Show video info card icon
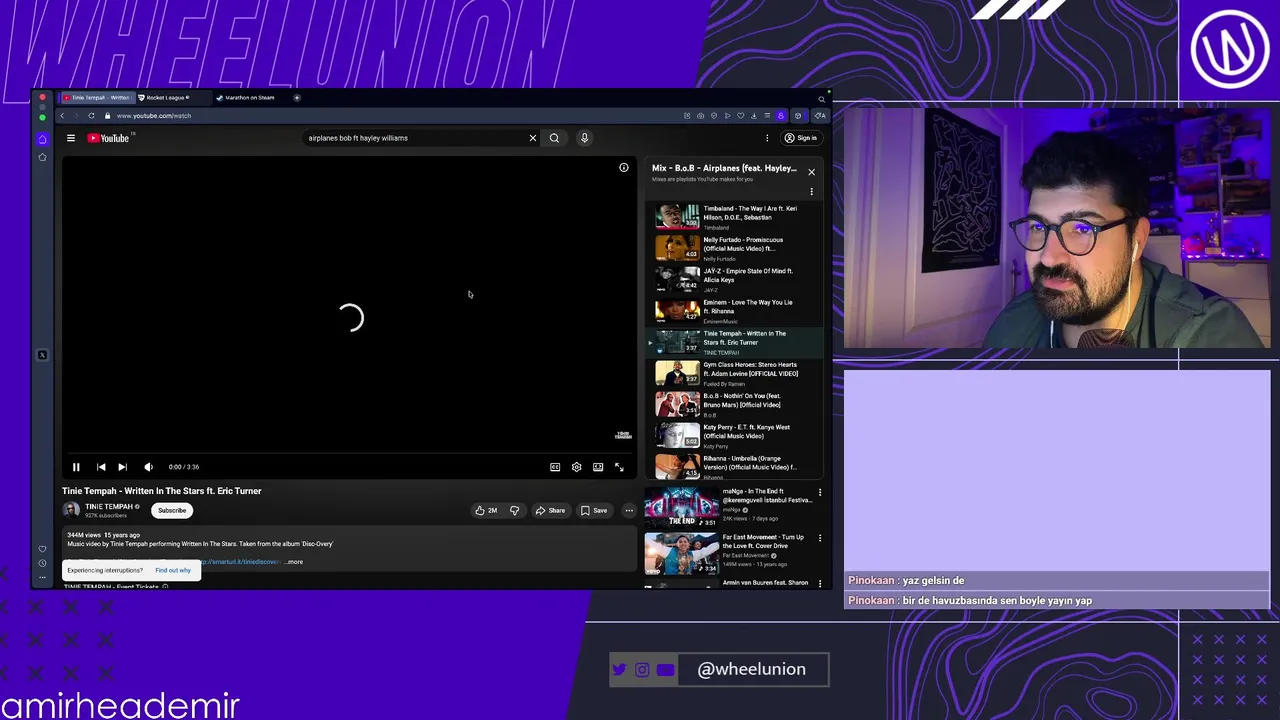Image resolution: width=1280 pixels, height=720 pixels. point(624,167)
